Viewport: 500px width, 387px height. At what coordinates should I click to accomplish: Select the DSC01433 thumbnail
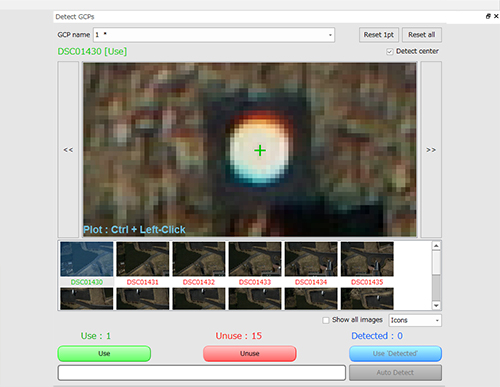pyautogui.click(x=255, y=263)
